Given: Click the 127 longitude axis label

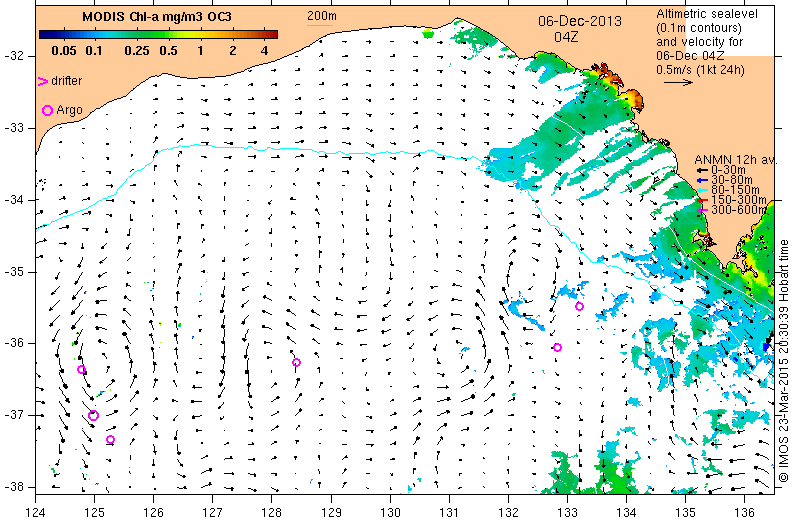Looking at the screenshot, I should (212, 511).
